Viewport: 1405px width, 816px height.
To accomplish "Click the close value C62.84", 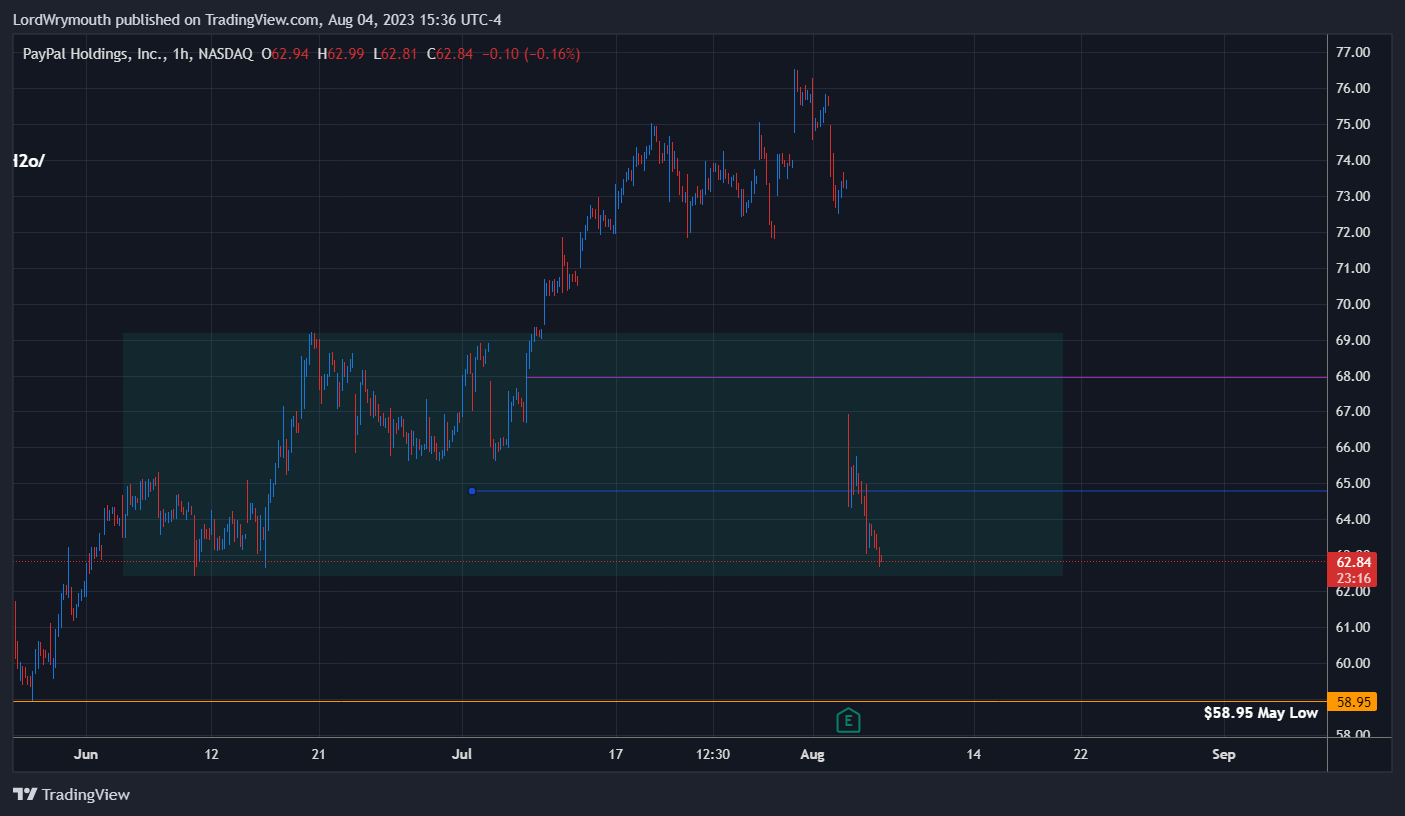I will [450, 54].
